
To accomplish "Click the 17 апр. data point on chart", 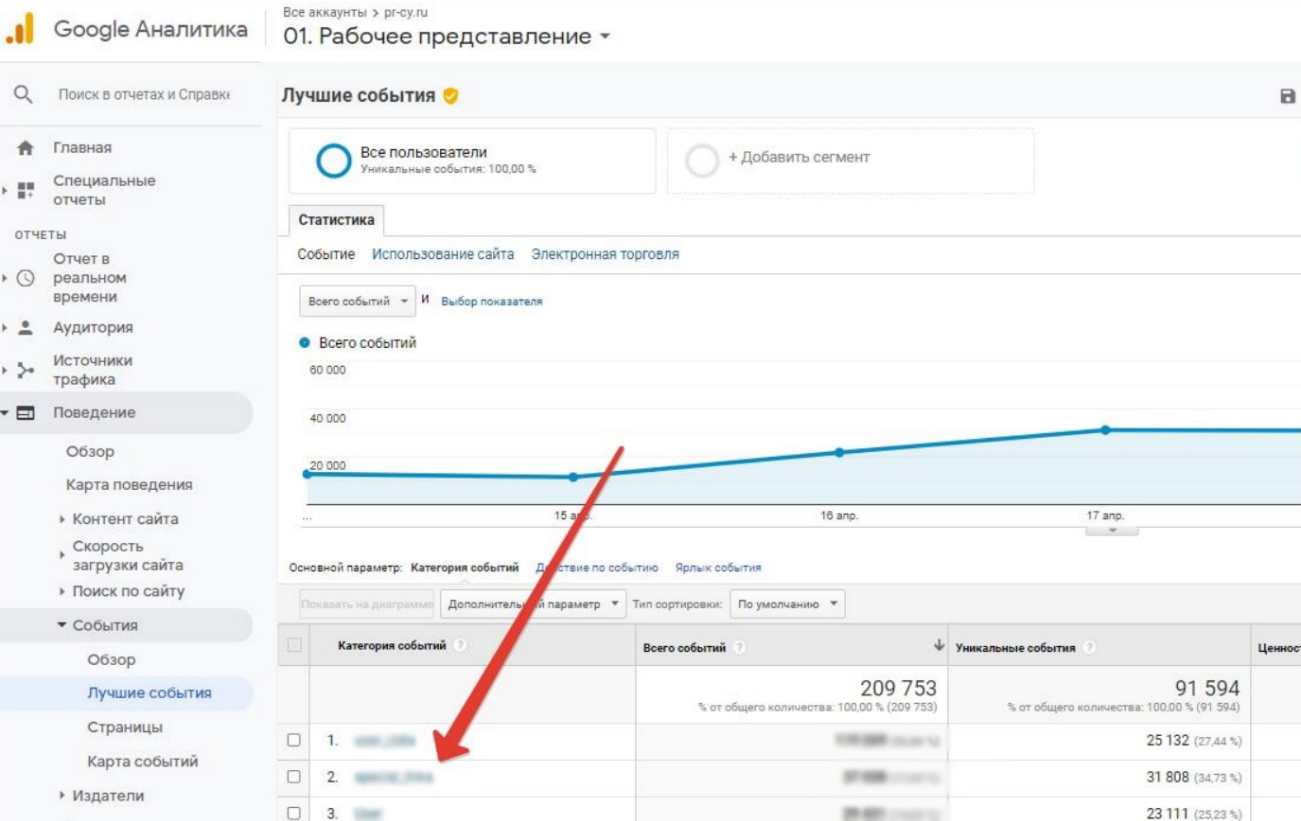I will pyautogui.click(x=1105, y=430).
